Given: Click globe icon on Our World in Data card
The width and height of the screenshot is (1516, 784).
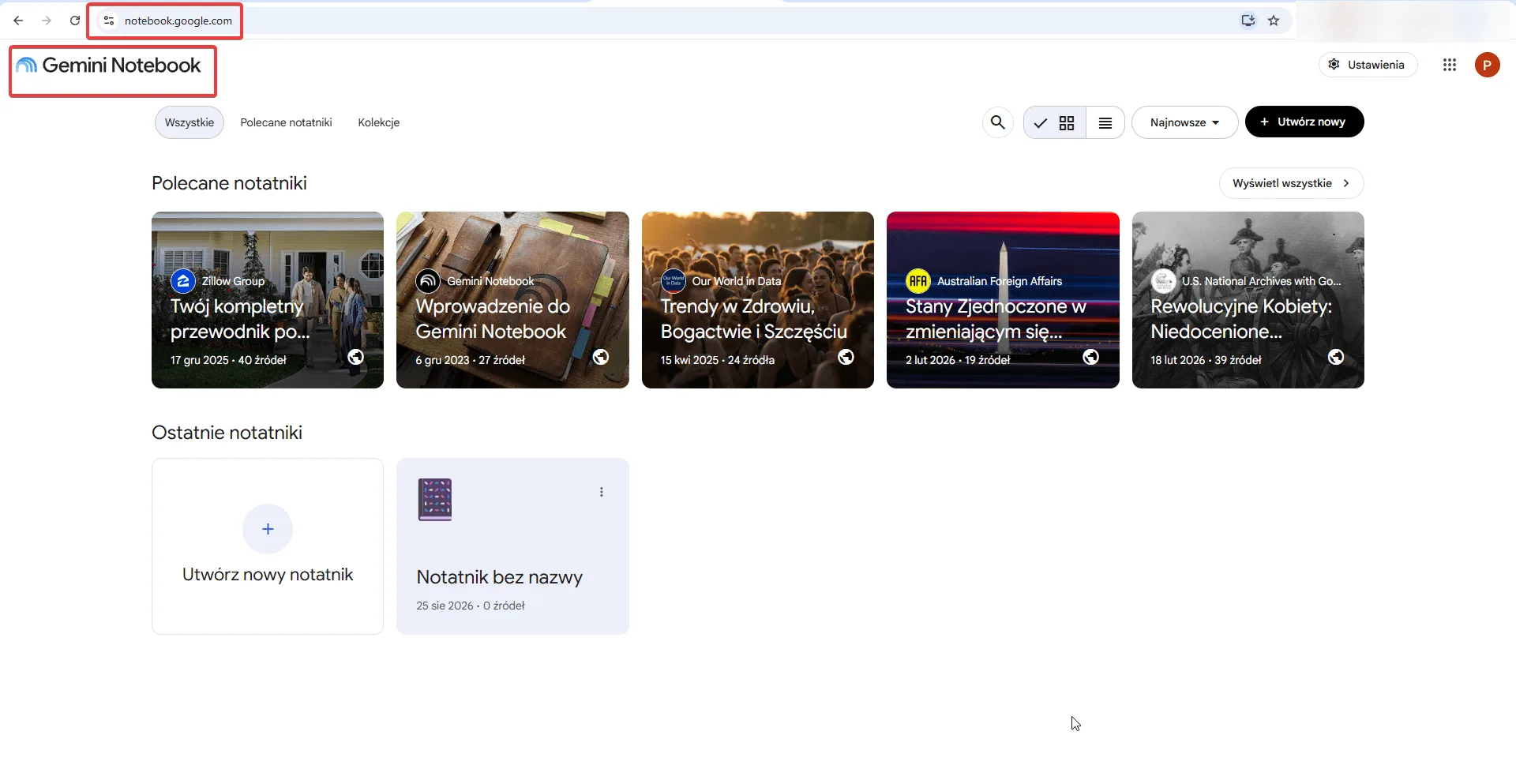Looking at the screenshot, I should coord(846,357).
